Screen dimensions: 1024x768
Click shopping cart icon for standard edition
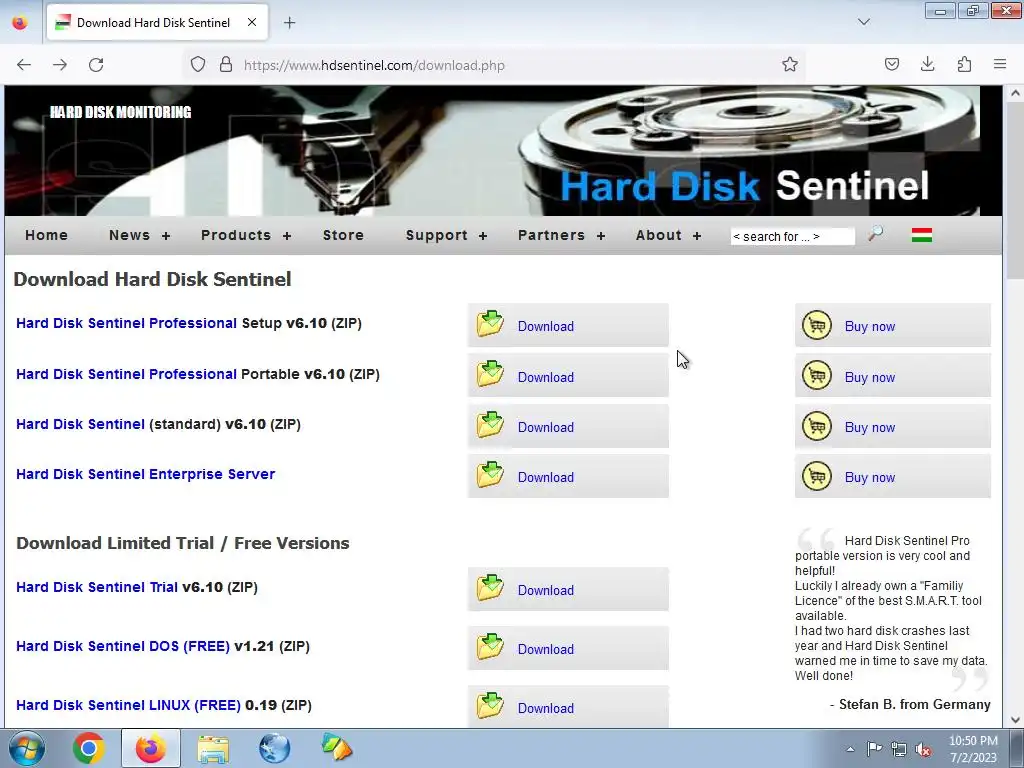click(816, 426)
